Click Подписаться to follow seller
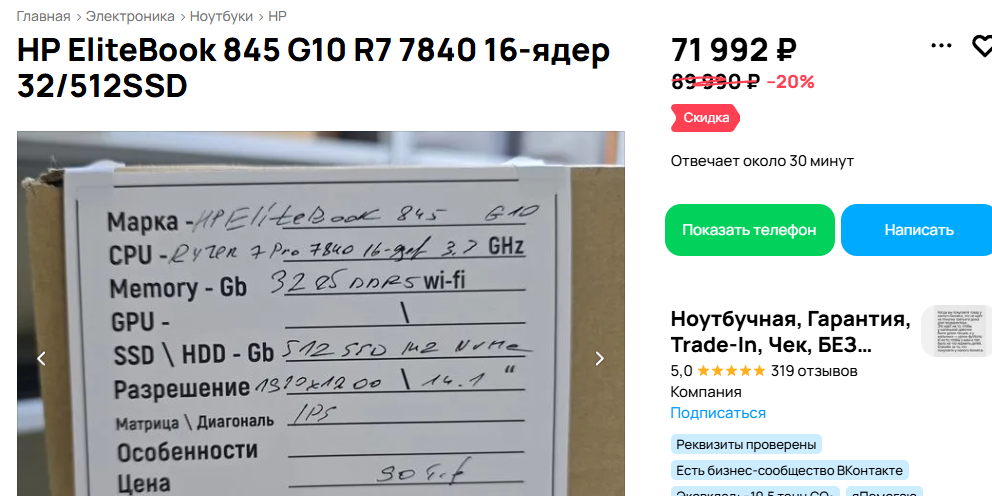The width and height of the screenshot is (992, 496). (x=718, y=413)
